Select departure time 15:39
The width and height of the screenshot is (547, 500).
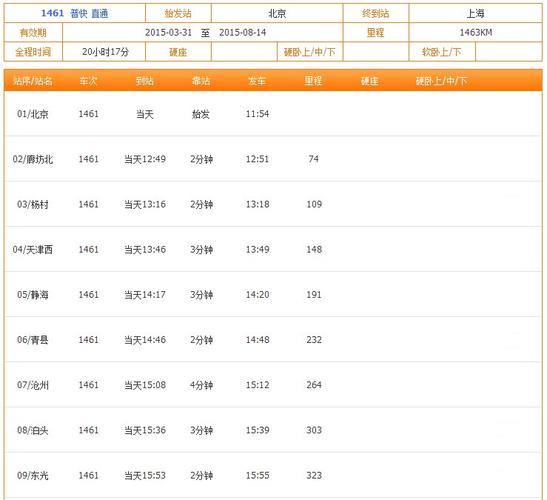tap(257, 430)
